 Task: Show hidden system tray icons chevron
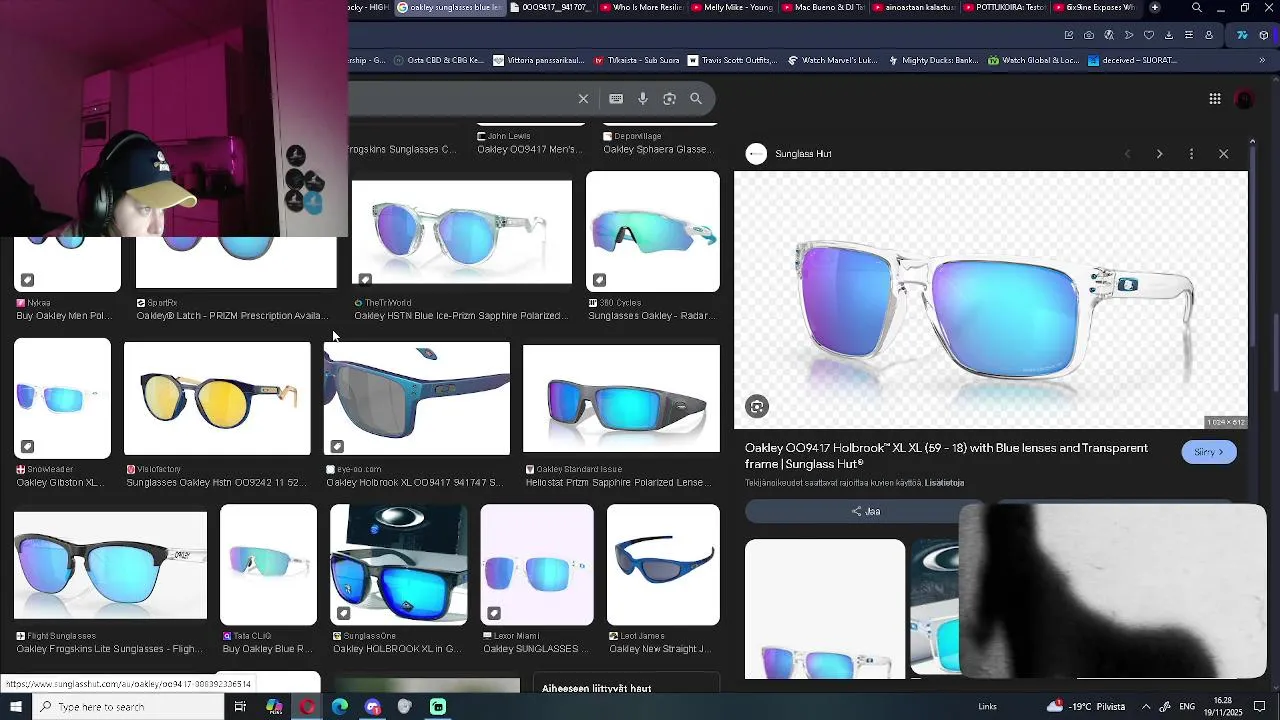[1146, 707]
